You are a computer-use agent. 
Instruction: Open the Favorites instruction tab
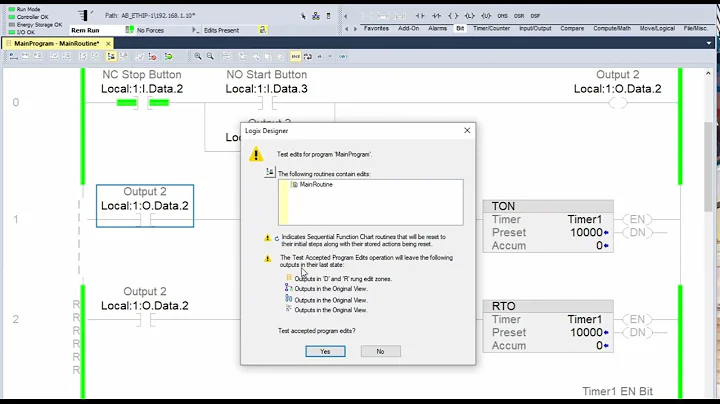click(x=376, y=28)
